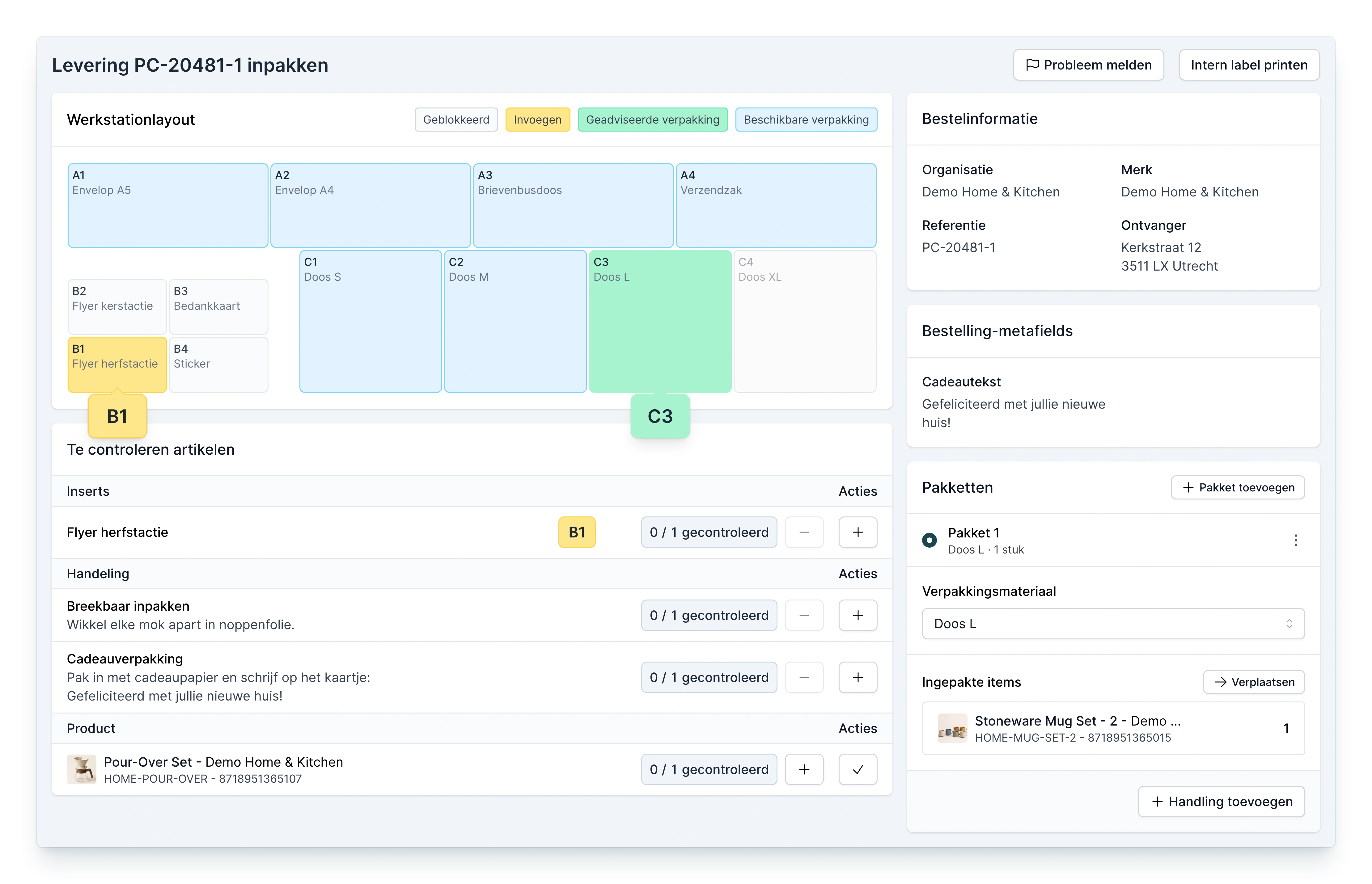Click Pakket toevoegen button
Viewport: 1372px width, 884px height.
pyautogui.click(x=1238, y=487)
